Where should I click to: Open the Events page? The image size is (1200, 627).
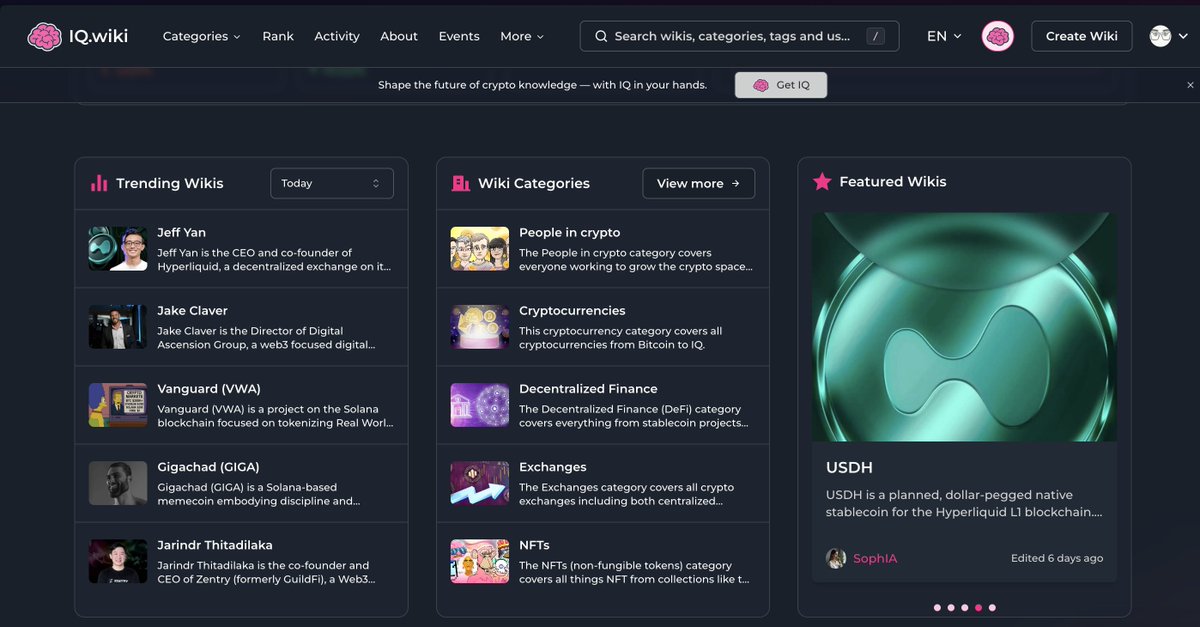459,36
